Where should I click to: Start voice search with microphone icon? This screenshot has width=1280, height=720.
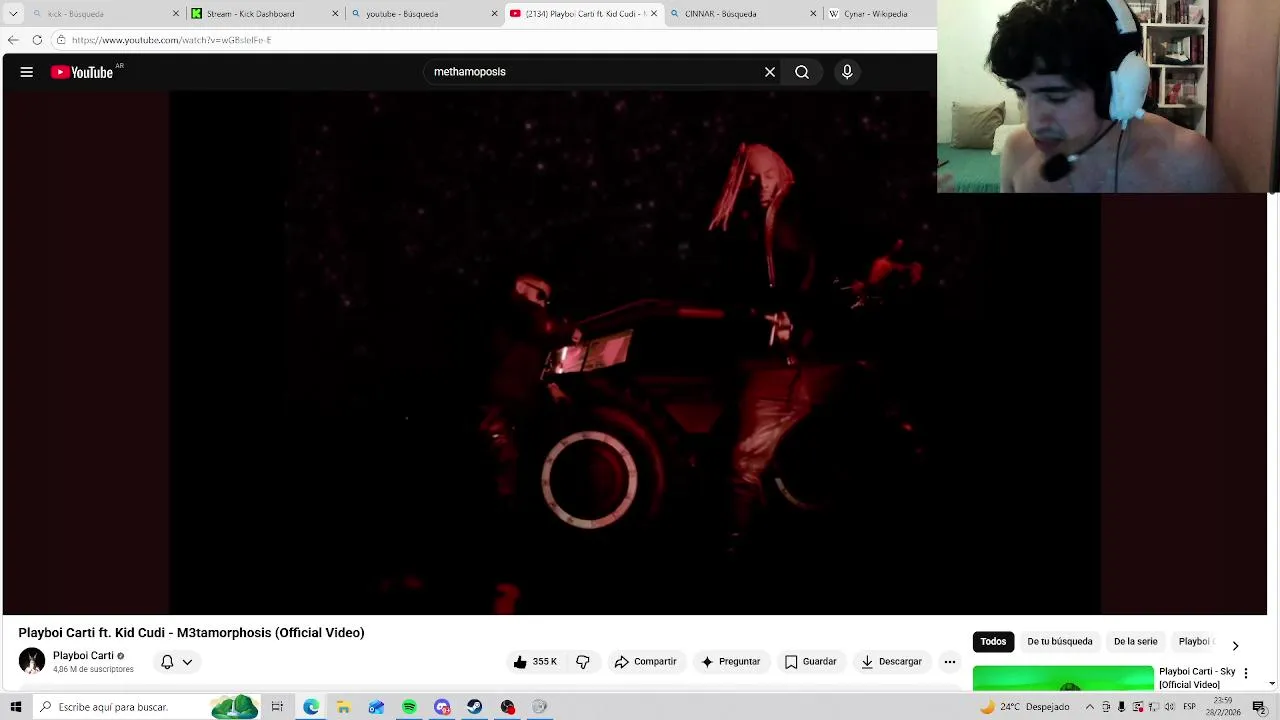tap(847, 72)
